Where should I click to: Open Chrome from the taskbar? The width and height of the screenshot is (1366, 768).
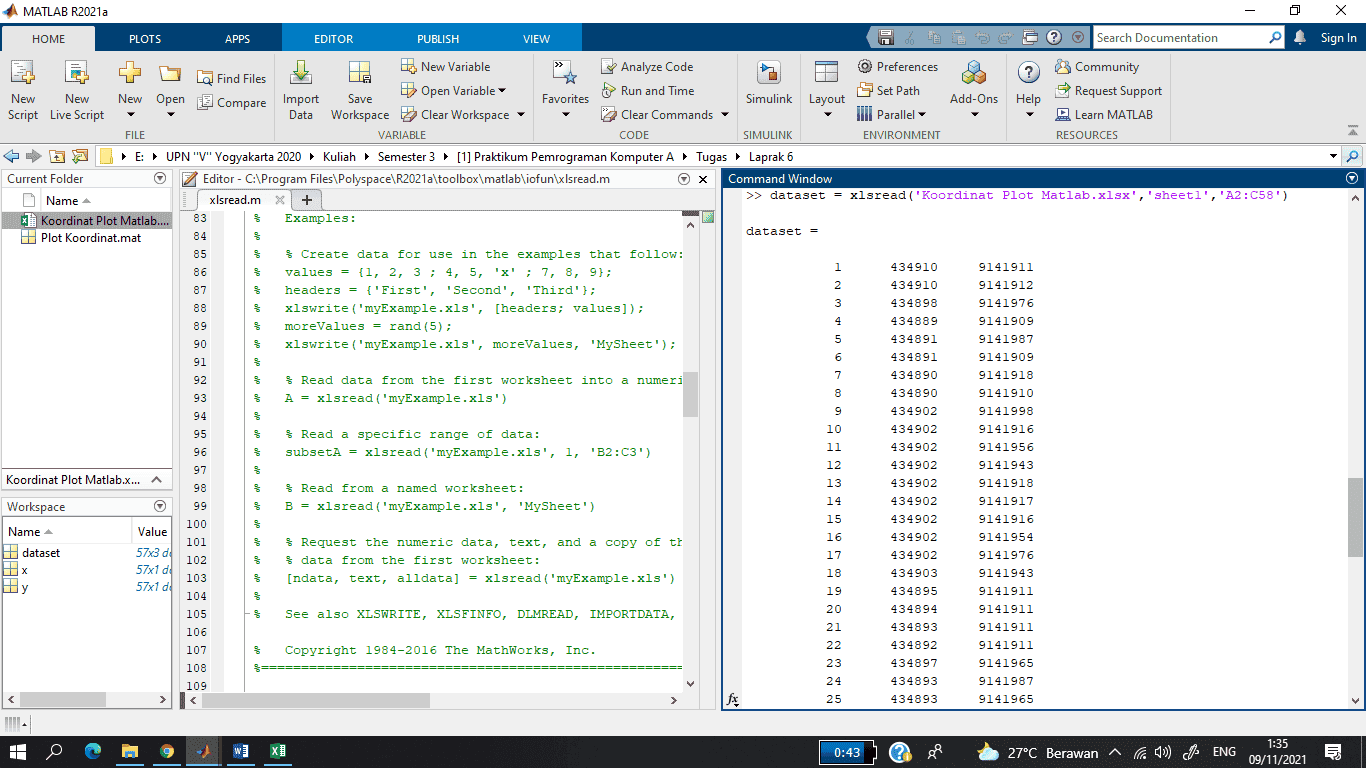166,751
